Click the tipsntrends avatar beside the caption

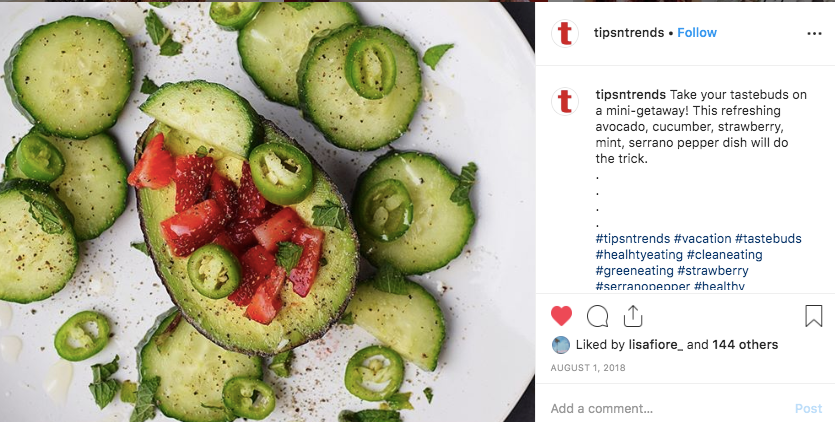565,101
